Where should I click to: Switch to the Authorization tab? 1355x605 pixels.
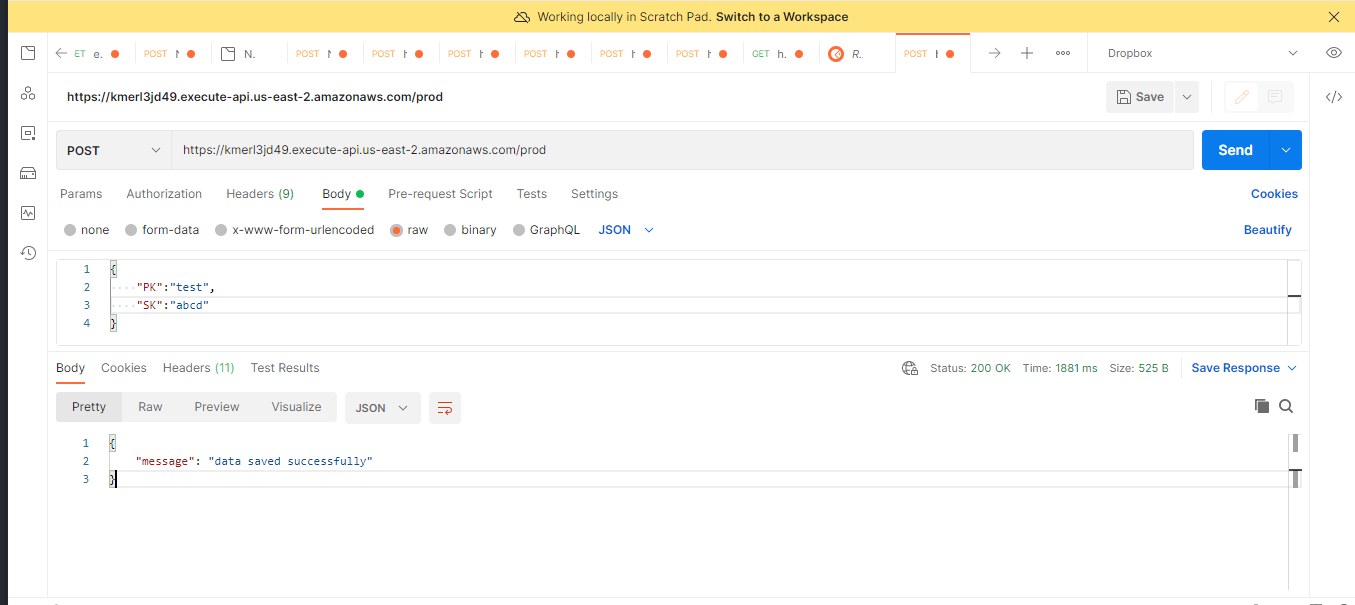tap(164, 193)
